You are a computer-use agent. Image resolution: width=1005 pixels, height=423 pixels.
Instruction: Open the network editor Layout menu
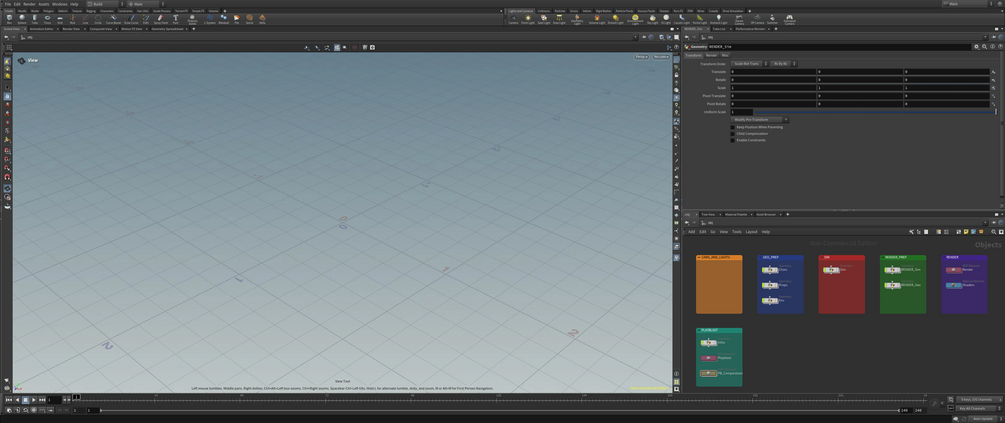point(752,231)
